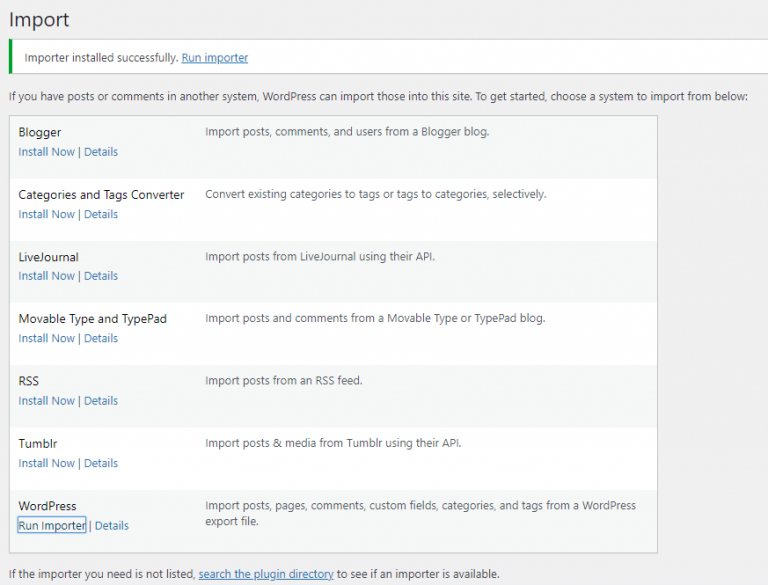This screenshot has width=768, height=585.
Task: Click Categories and Tags Converter title
Action: pos(101,195)
